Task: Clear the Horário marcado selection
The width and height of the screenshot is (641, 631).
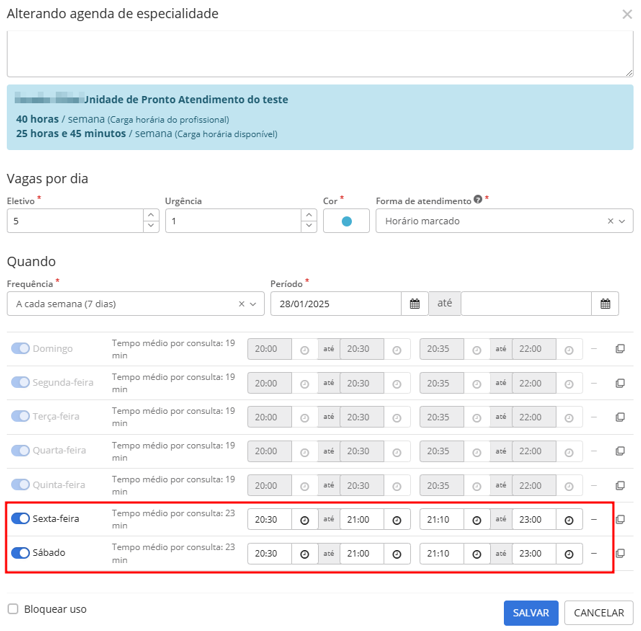Action: (x=610, y=221)
